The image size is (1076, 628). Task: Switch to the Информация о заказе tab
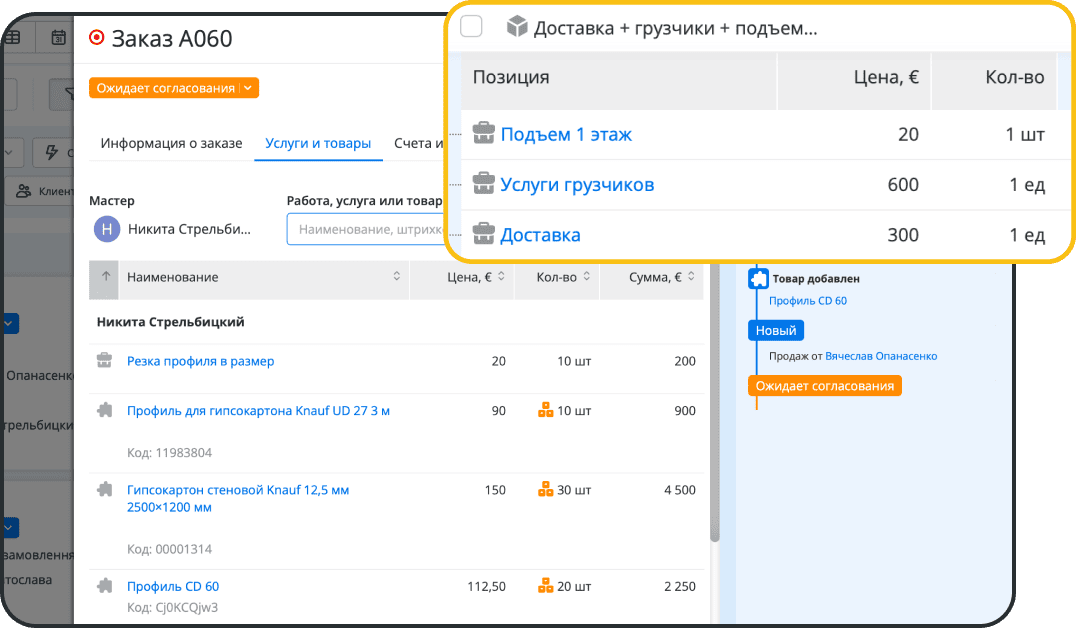pyautogui.click(x=172, y=142)
